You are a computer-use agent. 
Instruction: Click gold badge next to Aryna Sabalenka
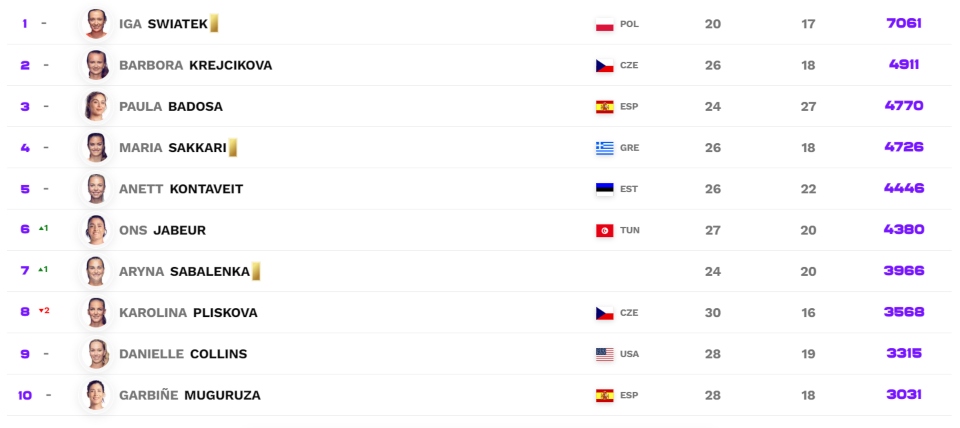coord(256,271)
